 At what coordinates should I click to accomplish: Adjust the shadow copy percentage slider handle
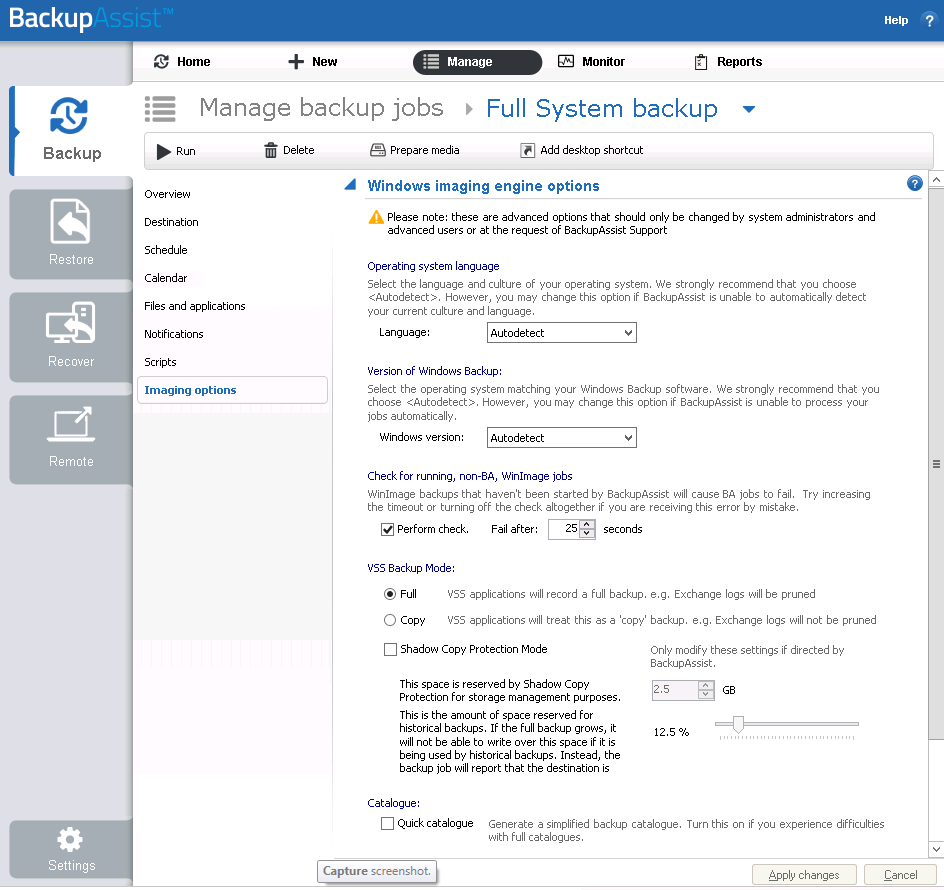tap(738, 724)
